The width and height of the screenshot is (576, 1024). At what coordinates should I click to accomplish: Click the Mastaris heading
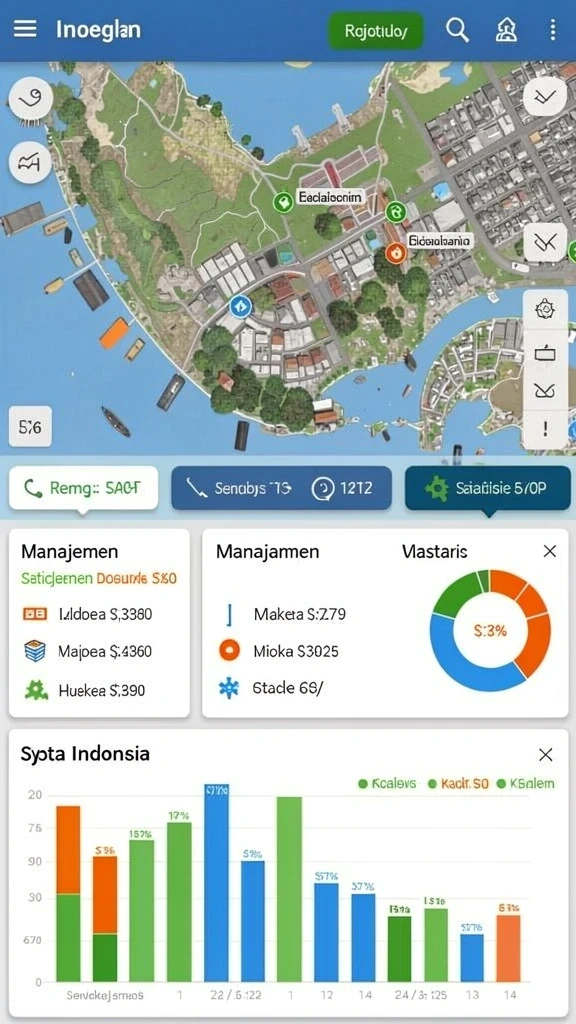point(435,551)
